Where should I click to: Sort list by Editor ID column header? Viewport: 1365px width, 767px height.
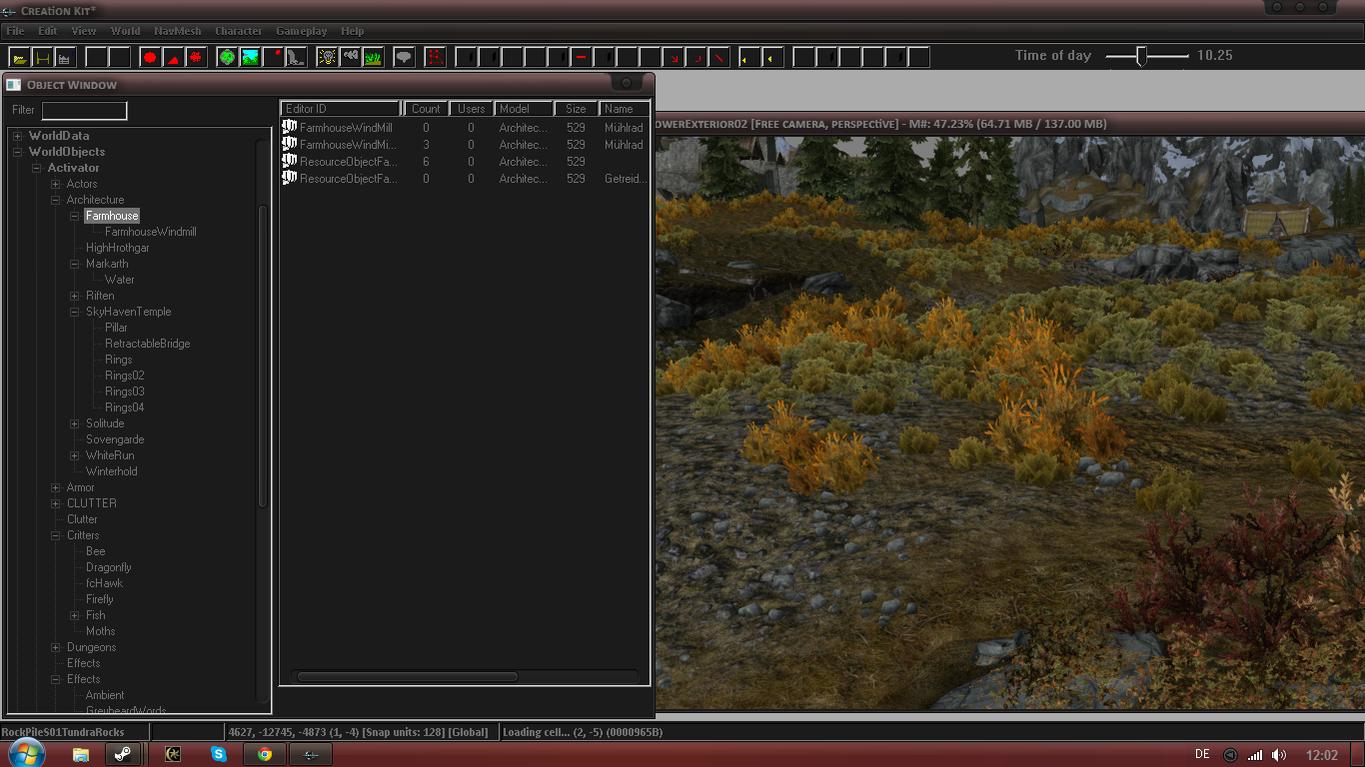click(340, 109)
